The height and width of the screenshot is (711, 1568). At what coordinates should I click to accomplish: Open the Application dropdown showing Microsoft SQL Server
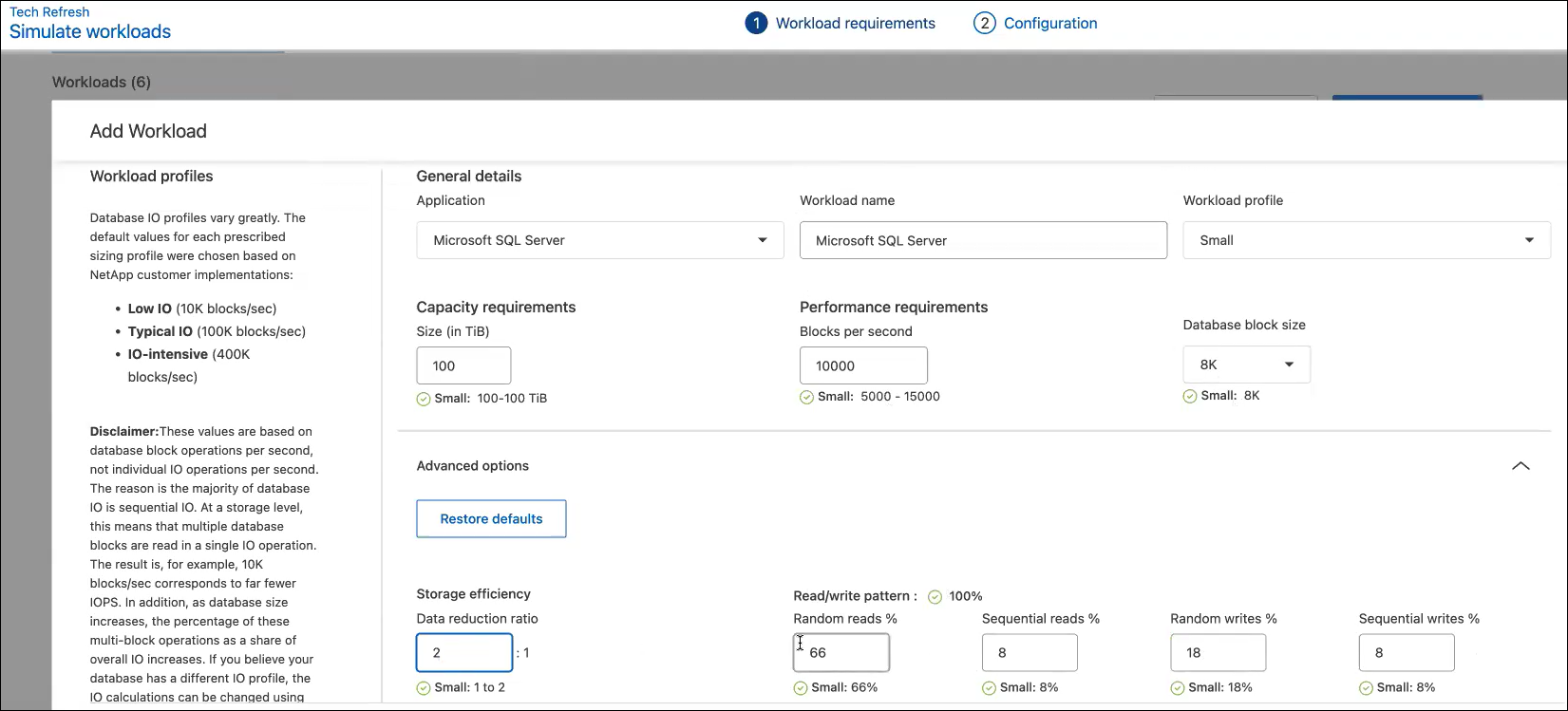599,240
